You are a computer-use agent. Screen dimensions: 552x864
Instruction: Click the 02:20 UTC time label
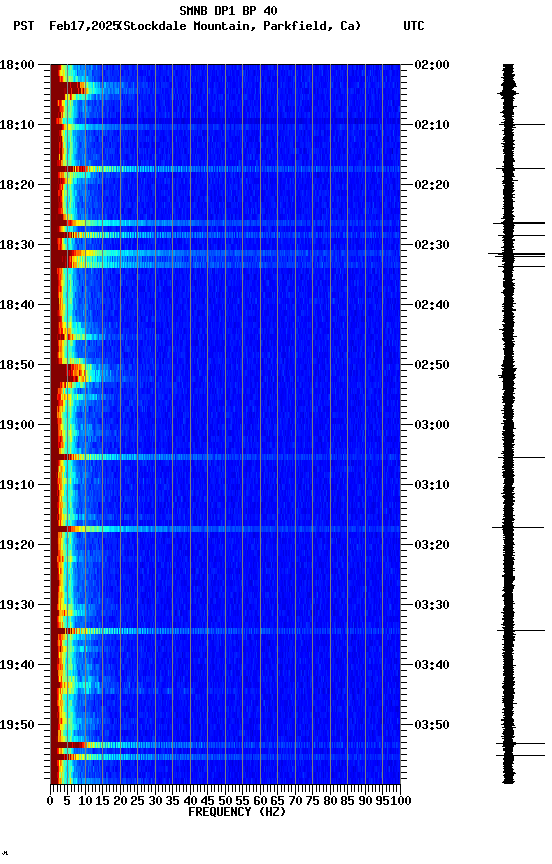pos(432,185)
